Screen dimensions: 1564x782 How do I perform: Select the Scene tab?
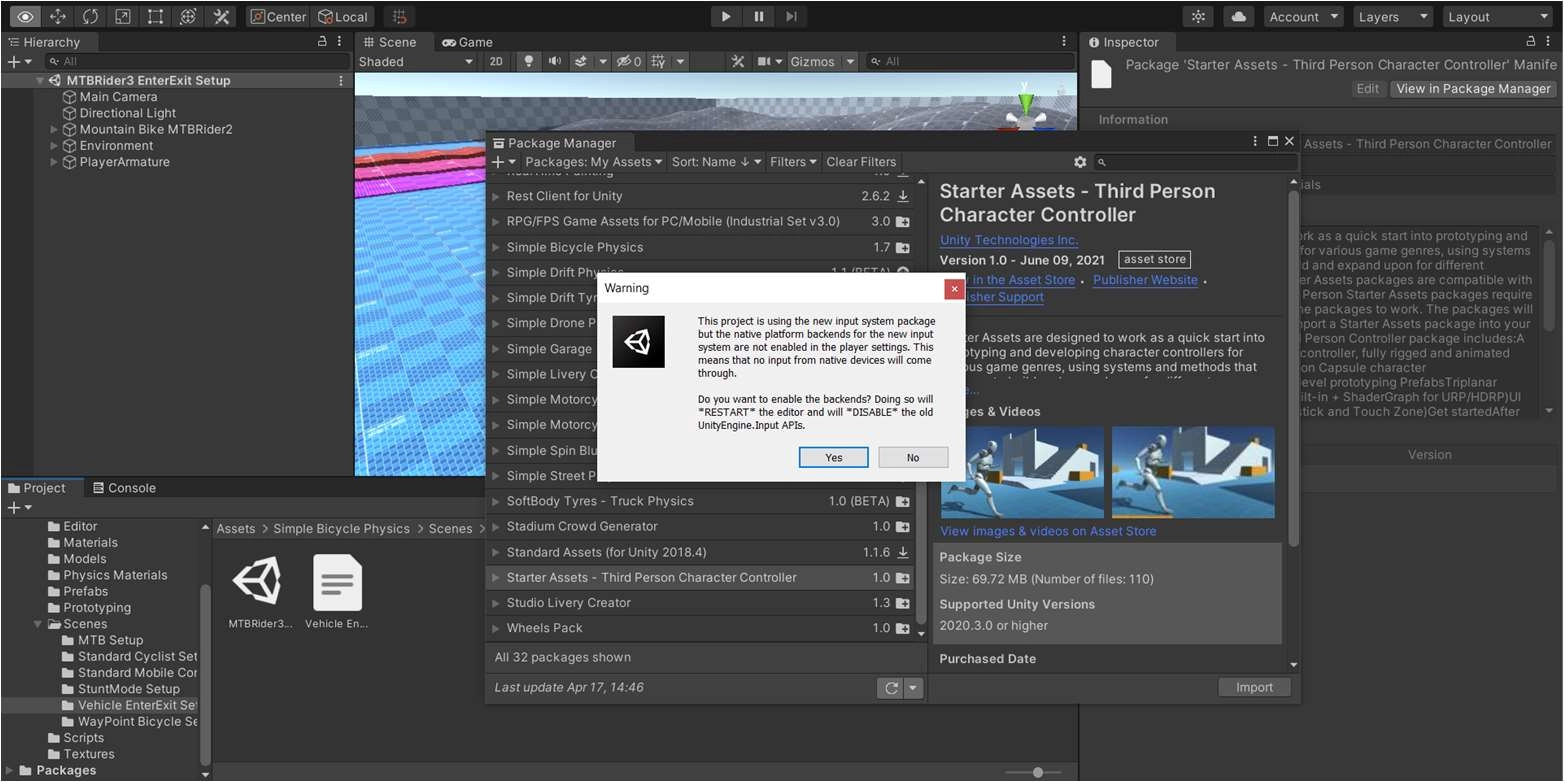(390, 42)
